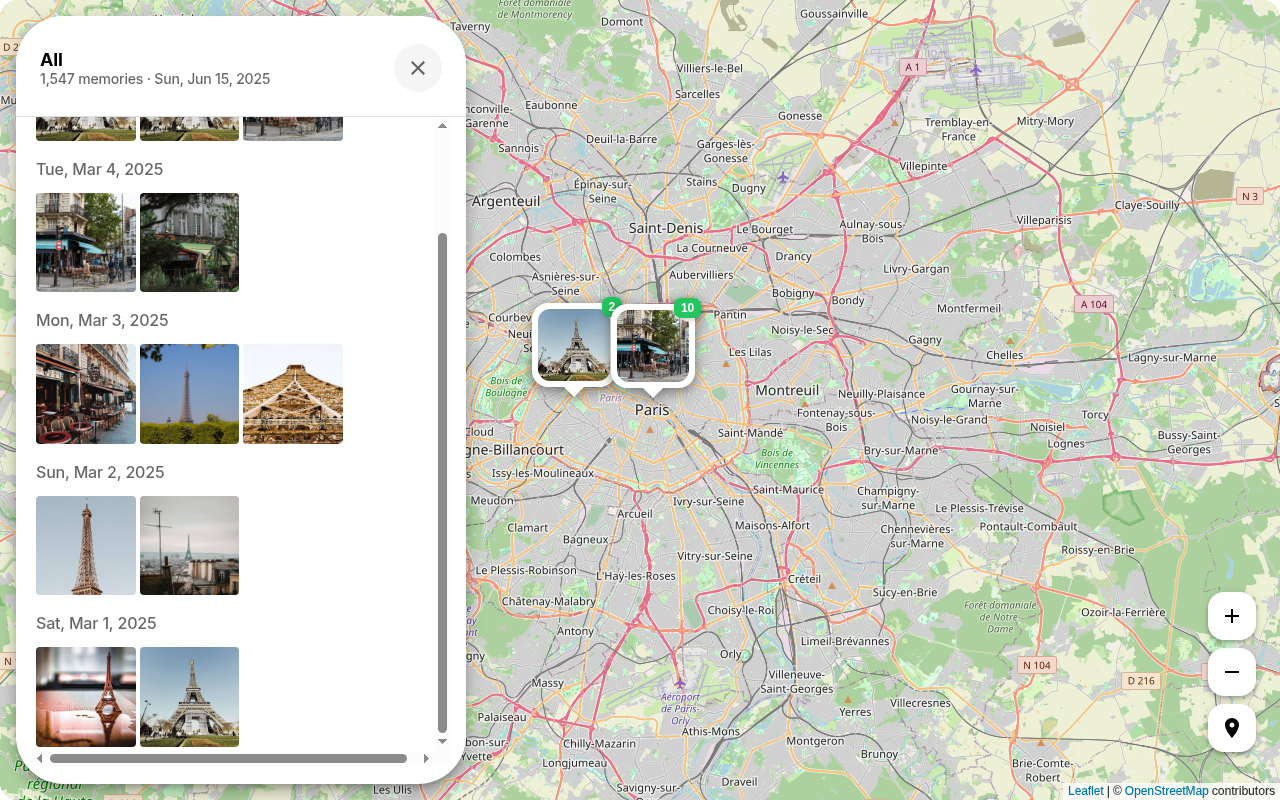This screenshot has height=800, width=1280.
Task: Open the miniature Eiffel Tower photo from Mar 1
Action: [x=86, y=697]
